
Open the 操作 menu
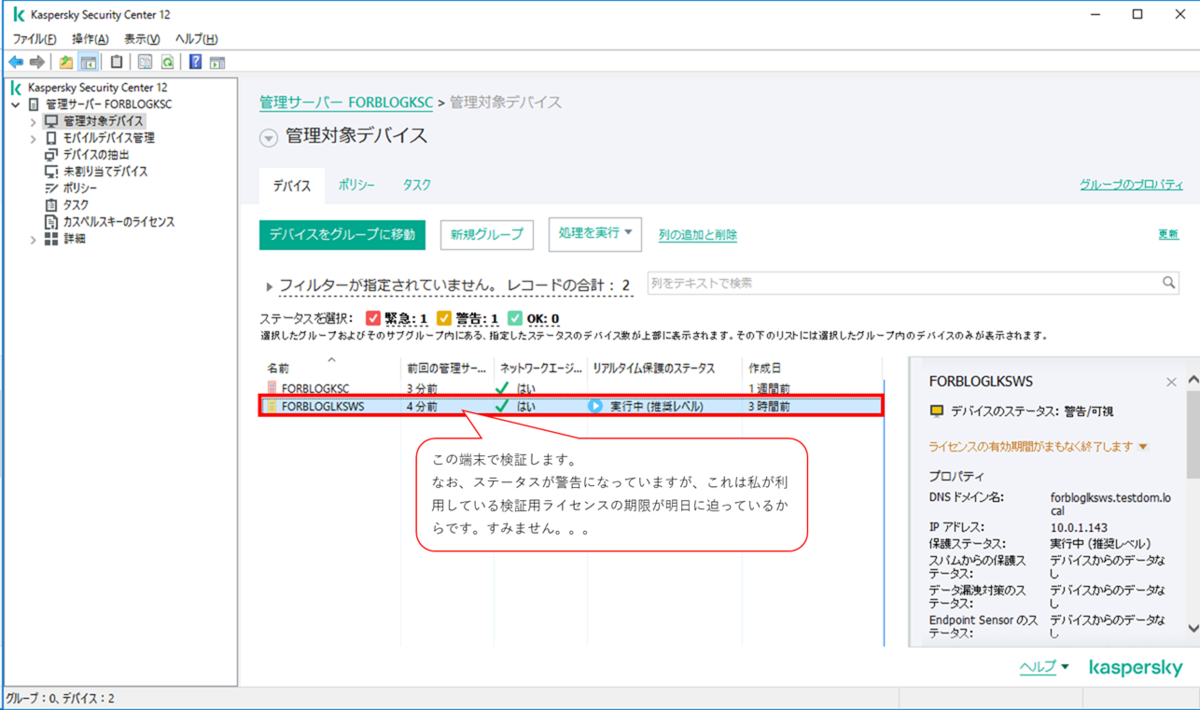(x=90, y=38)
